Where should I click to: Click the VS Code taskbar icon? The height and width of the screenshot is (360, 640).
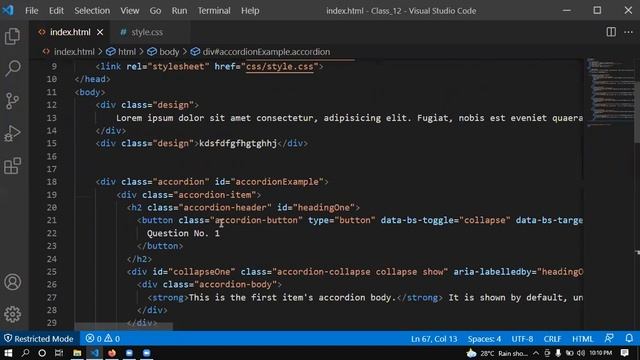tap(95, 353)
